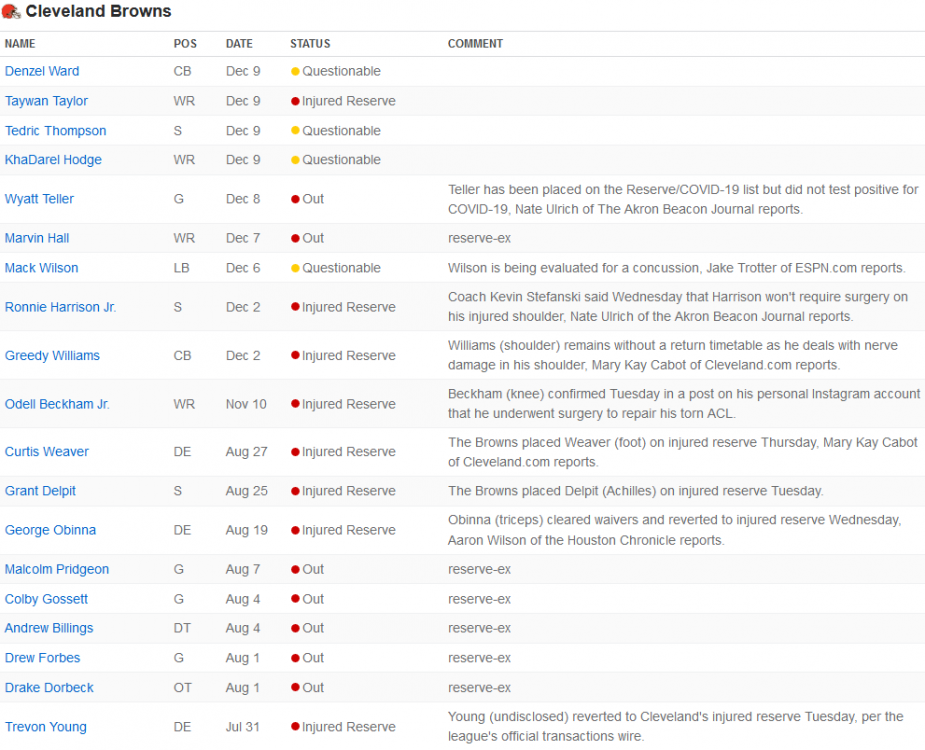Select the Trevon Young link
Viewport: 925px width, 750px height.
pyautogui.click(x=45, y=727)
